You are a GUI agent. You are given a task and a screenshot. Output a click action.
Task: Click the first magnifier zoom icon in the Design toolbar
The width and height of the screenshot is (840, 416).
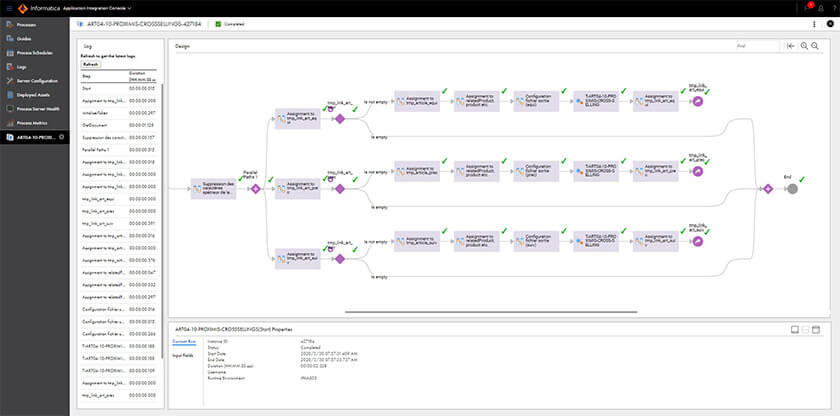[804, 46]
